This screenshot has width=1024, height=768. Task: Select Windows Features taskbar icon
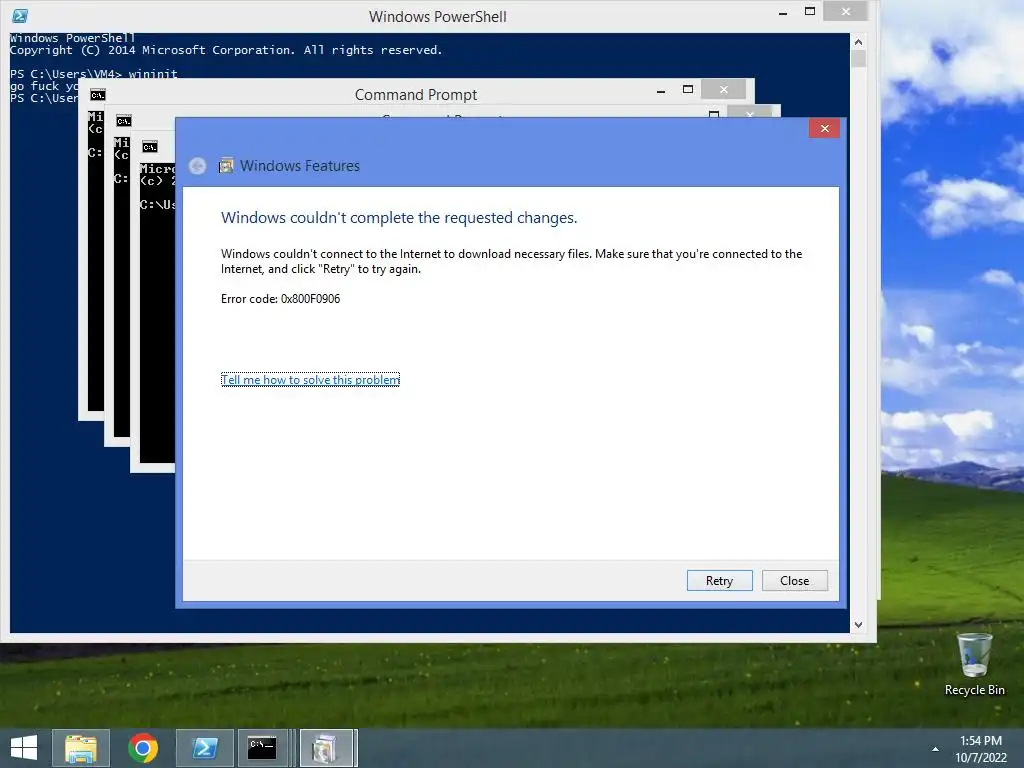coord(328,748)
